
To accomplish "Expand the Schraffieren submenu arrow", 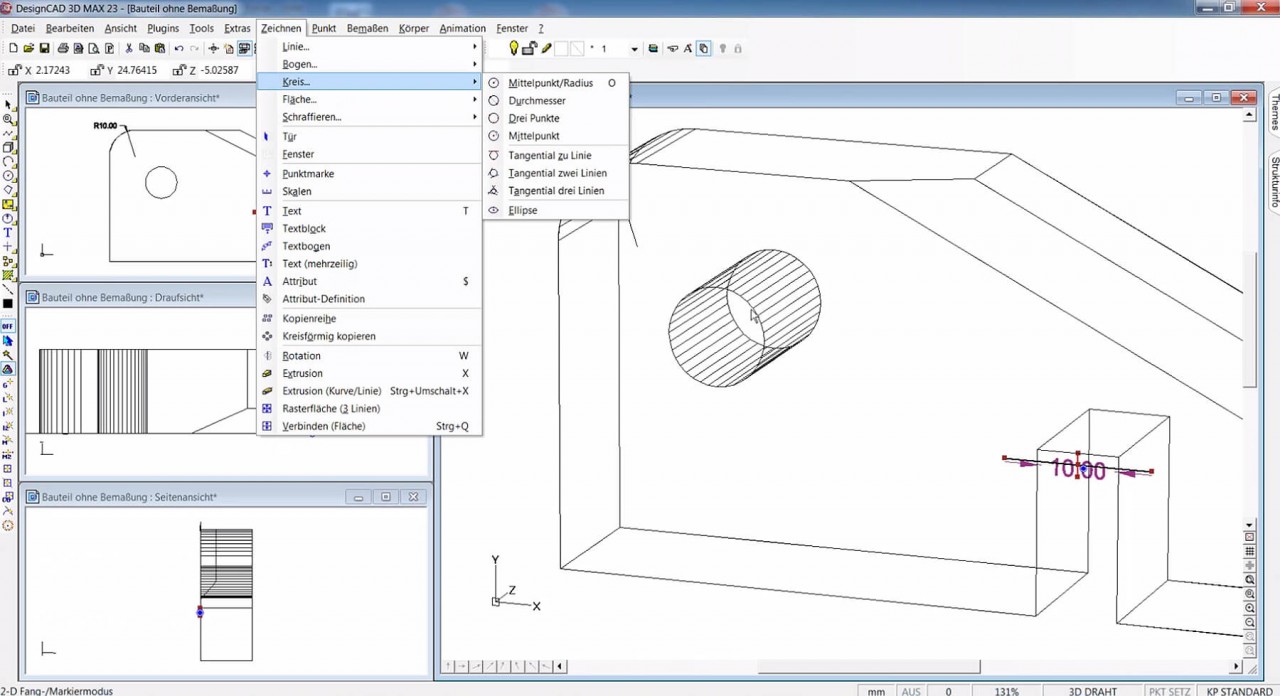I will [474, 117].
